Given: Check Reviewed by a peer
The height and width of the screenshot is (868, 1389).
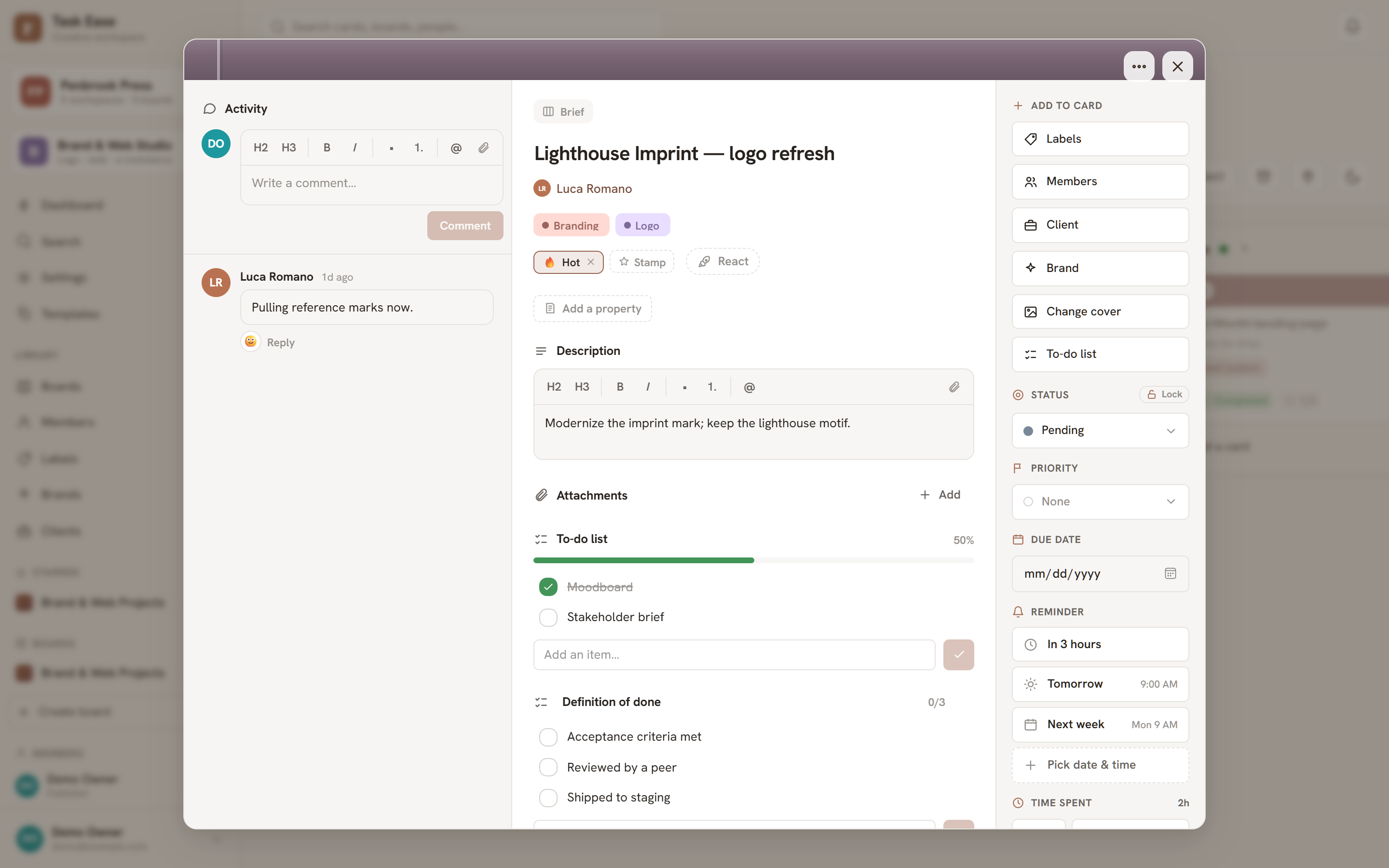Looking at the screenshot, I should 548,767.
